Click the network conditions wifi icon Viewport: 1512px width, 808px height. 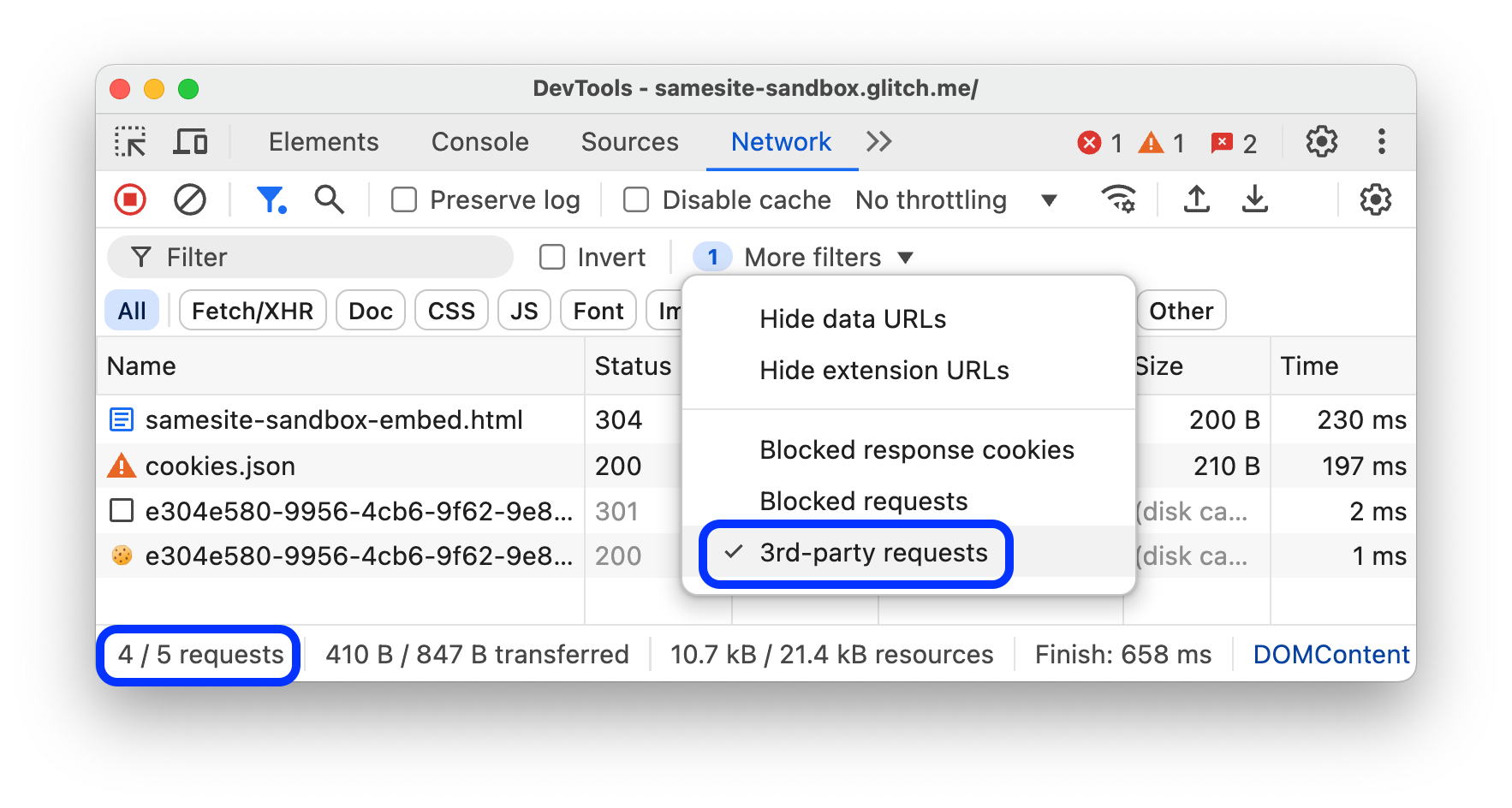coord(1117,199)
